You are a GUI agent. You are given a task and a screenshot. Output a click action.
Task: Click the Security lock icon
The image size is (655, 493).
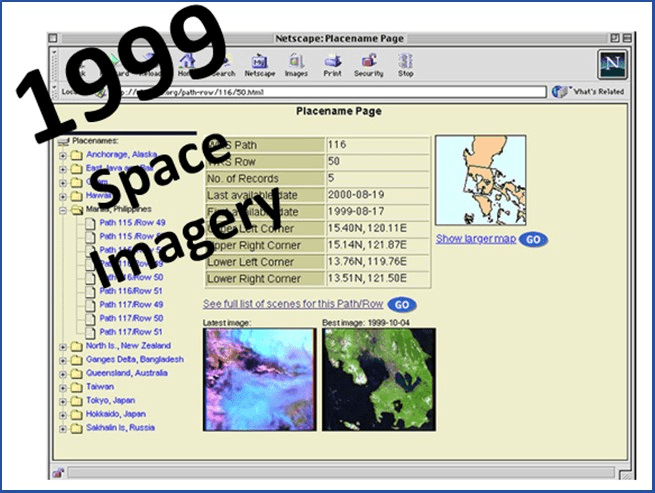368,63
